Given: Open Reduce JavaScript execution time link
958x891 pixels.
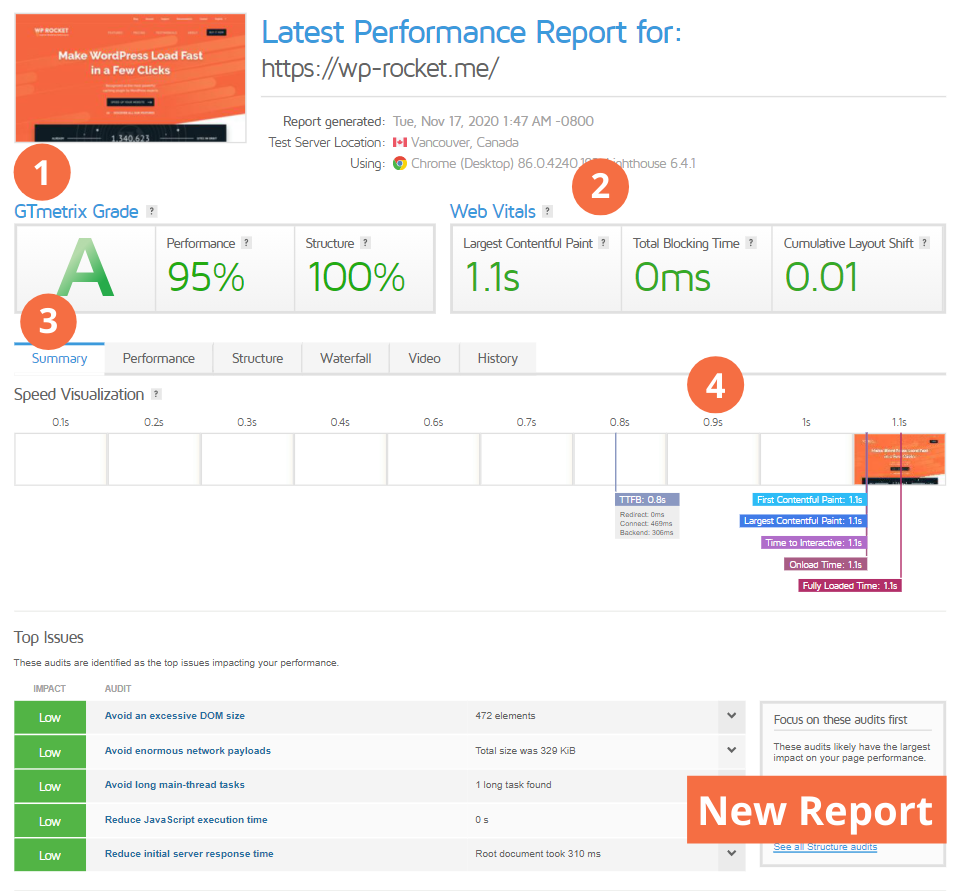Looking at the screenshot, I should [x=186, y=820].
